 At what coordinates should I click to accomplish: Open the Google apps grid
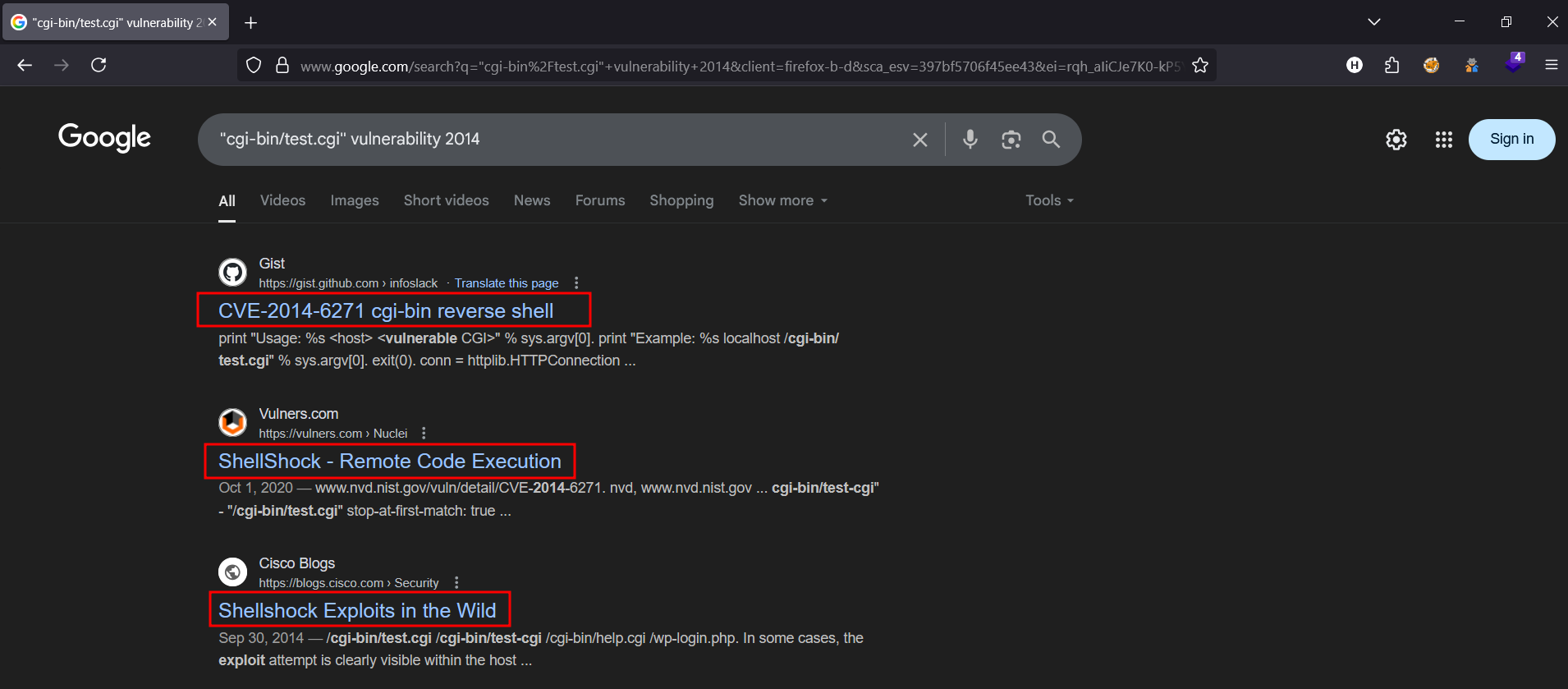[1443, 140]
